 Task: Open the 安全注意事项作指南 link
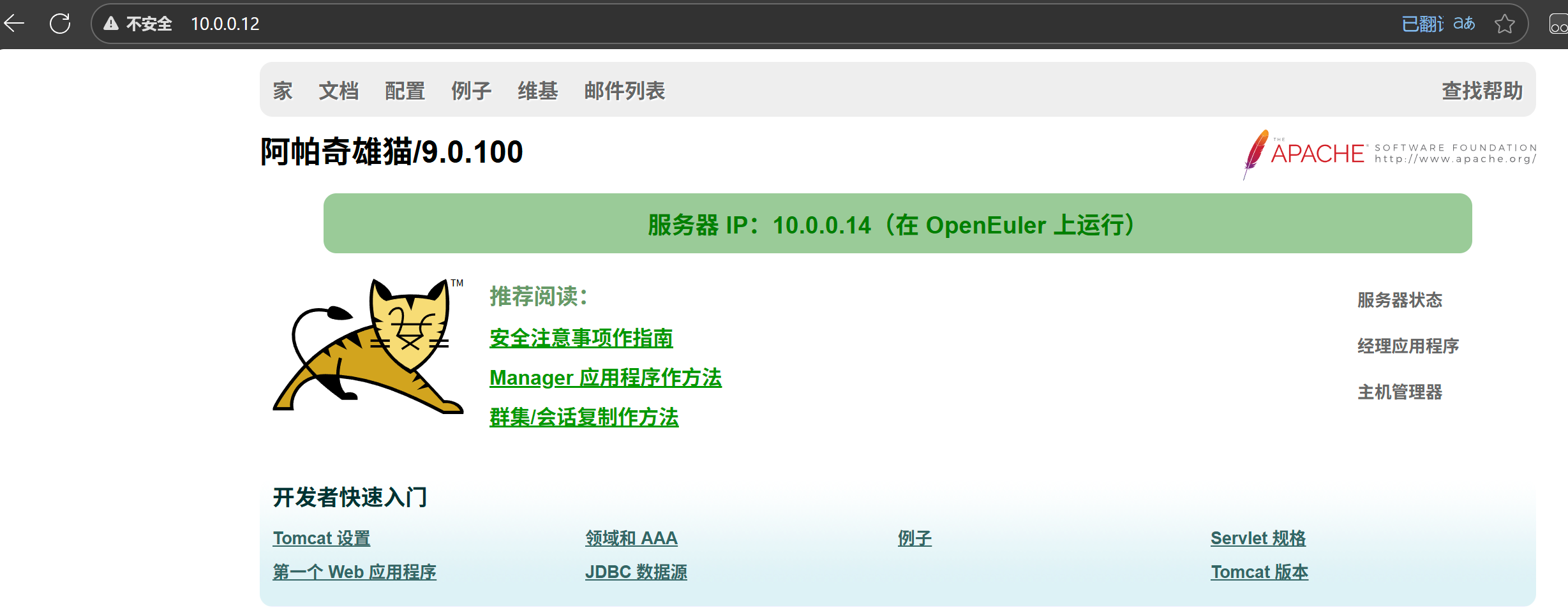581,338
